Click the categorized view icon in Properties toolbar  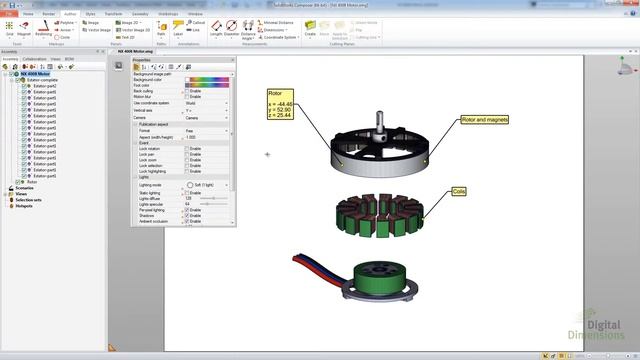[137, 67]
